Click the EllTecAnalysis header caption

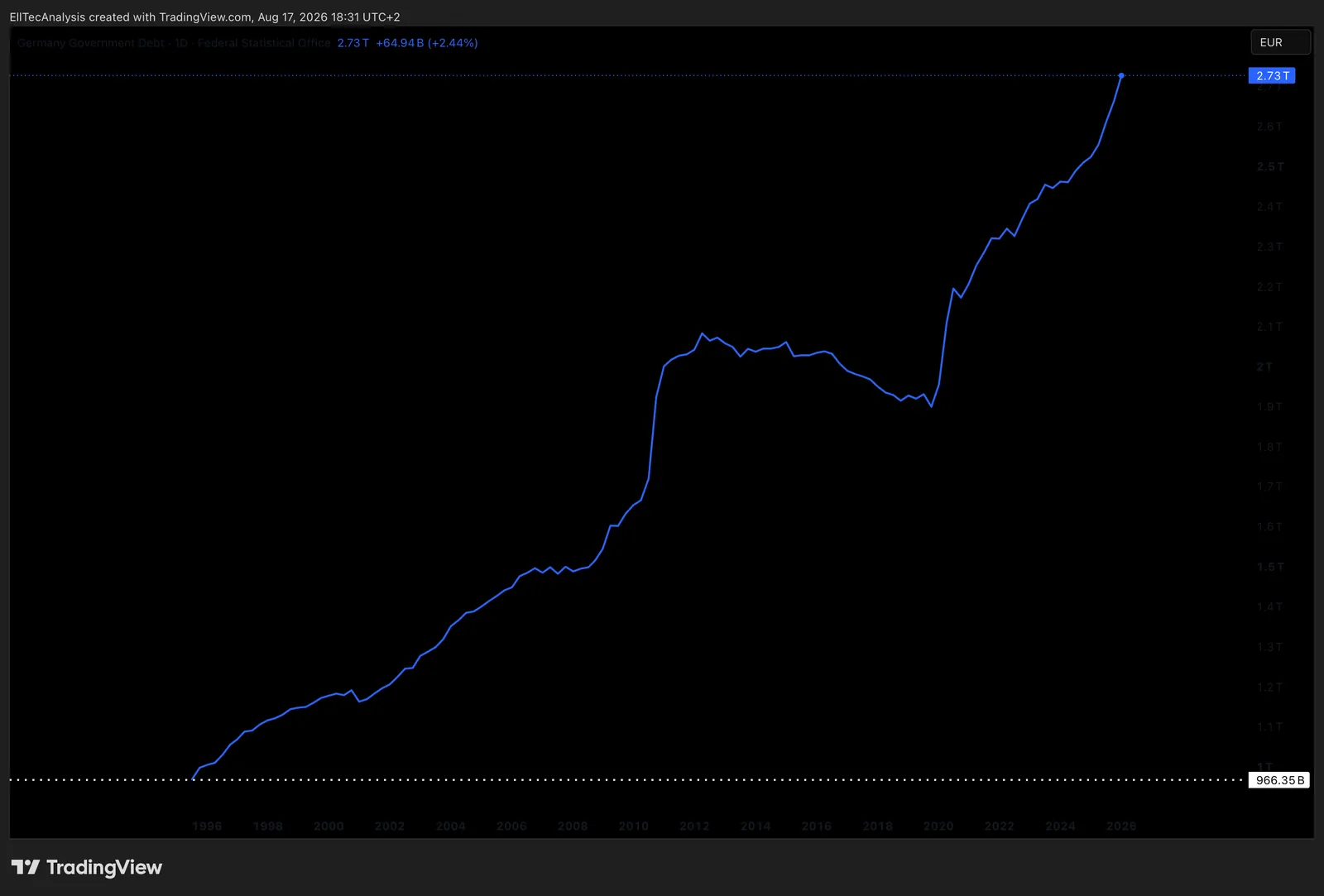coord(205,17)
